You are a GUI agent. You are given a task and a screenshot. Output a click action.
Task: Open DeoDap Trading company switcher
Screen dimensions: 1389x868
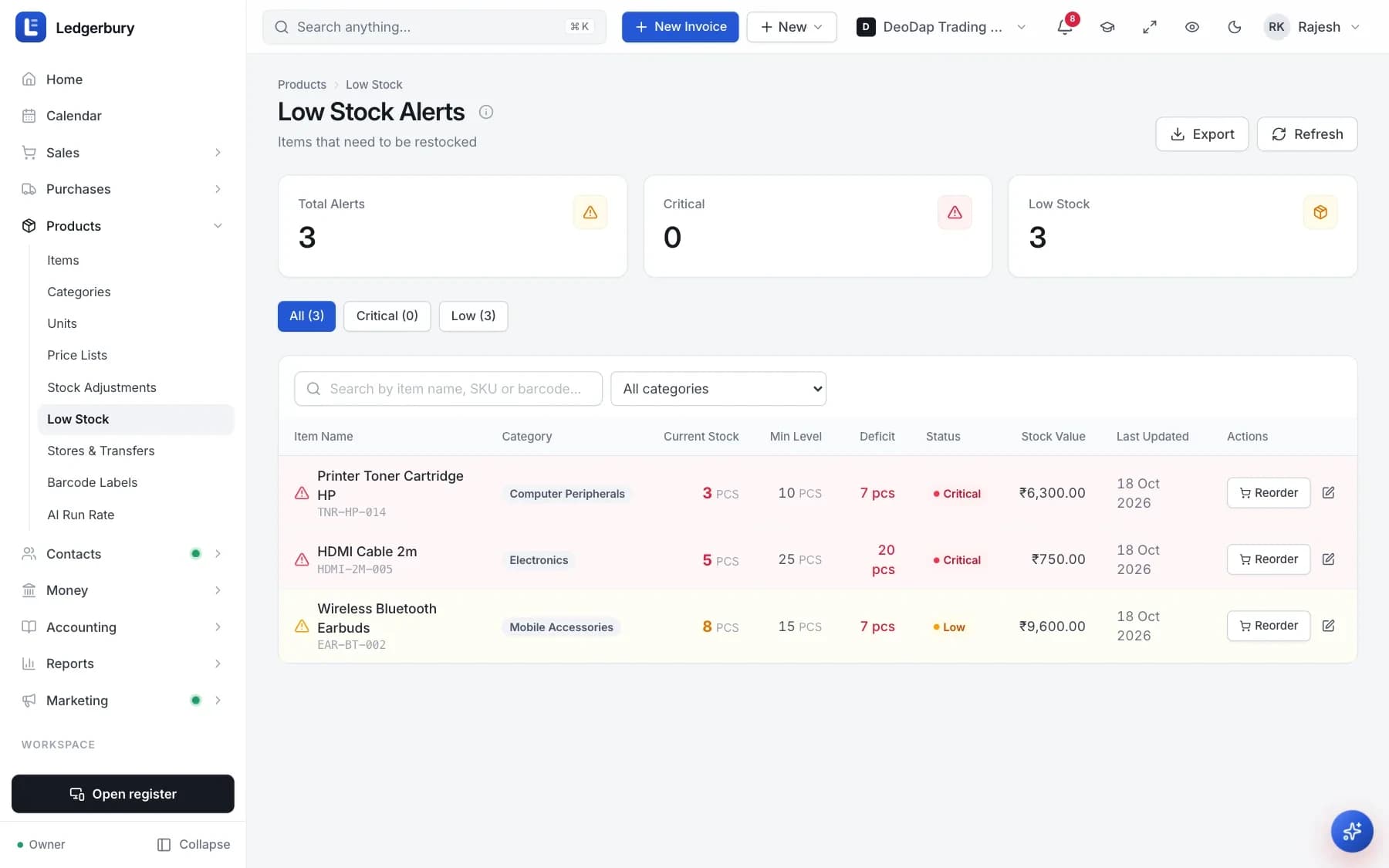pos(942,27)
